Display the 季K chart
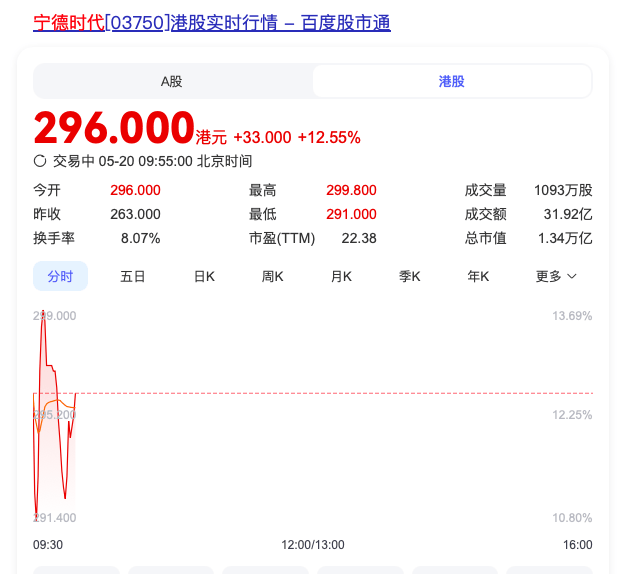Image resolution: width=630 pixels, height=574 pixels. pyautogui.click(x=410, y=276)
